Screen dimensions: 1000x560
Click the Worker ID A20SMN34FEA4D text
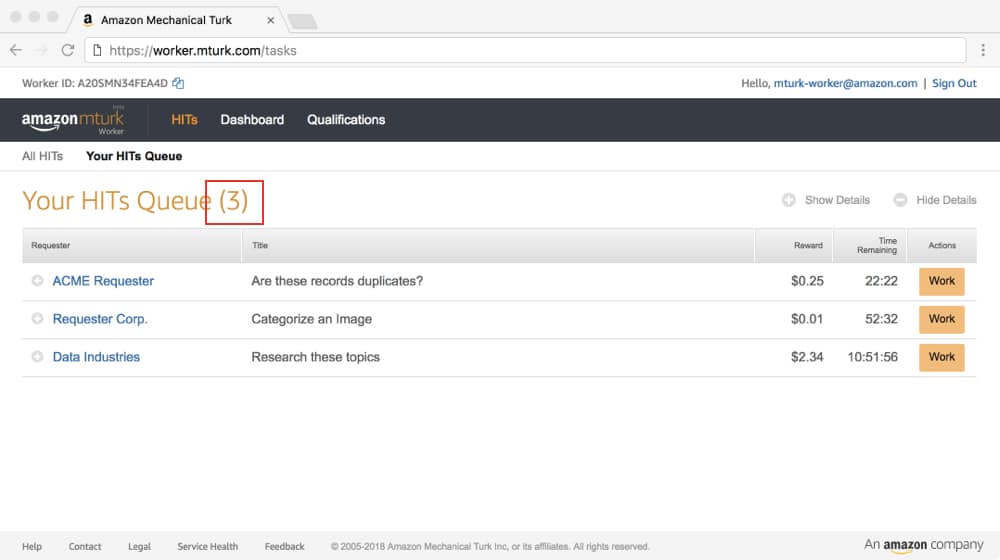94,84
